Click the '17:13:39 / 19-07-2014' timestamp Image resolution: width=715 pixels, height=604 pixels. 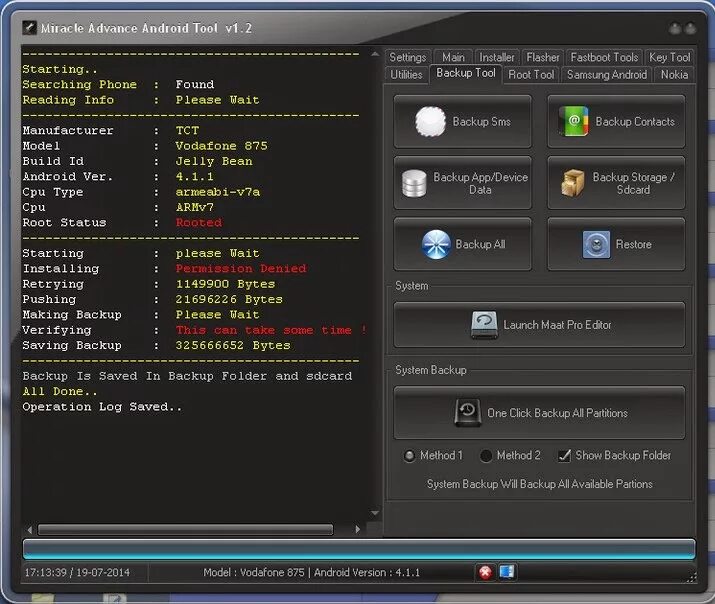(77, 573)
